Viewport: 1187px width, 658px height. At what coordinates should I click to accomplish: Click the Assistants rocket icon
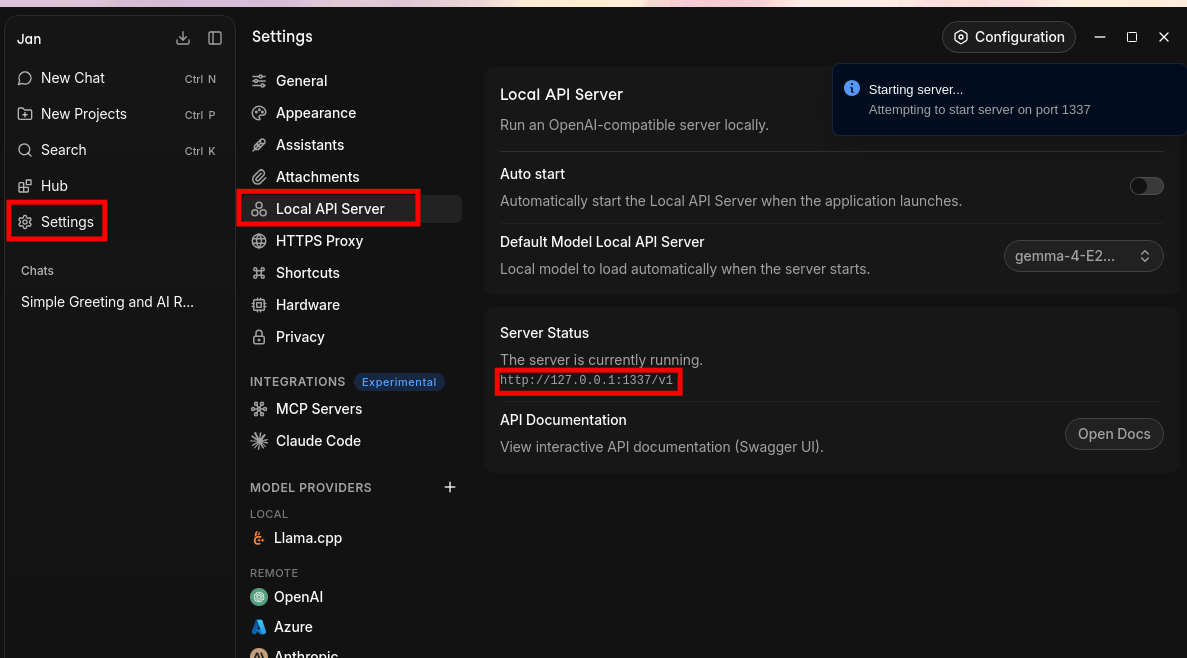259,145
